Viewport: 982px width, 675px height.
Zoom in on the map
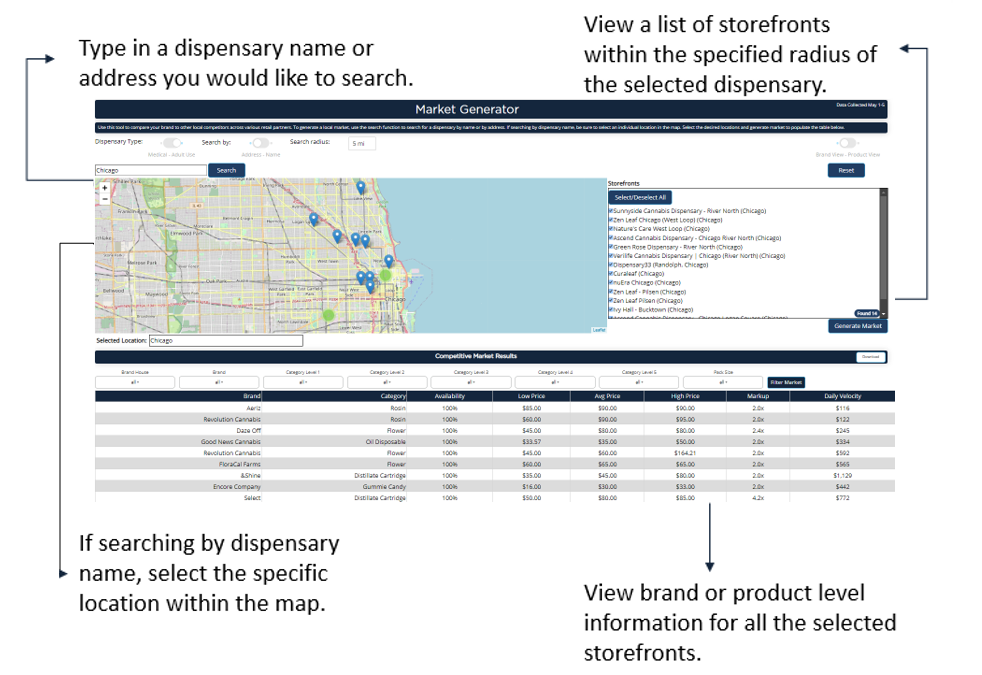tap(105, 187)
